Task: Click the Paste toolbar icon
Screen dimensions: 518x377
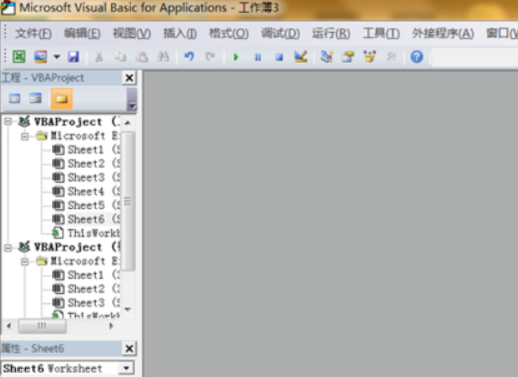Action: point(142,57)
